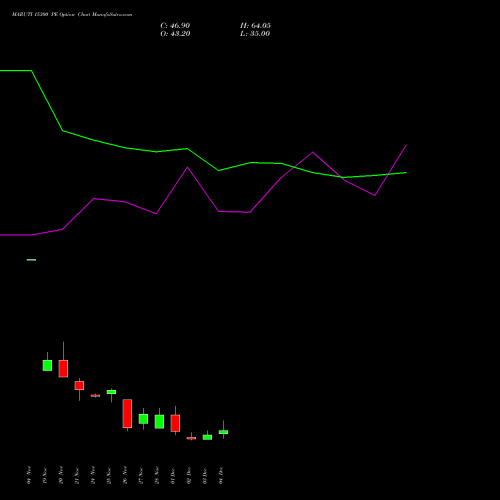Click the chart title 'MARUTI 15200 PE Option Chart'
Screen dimensions: 500x500
point(50,15)
